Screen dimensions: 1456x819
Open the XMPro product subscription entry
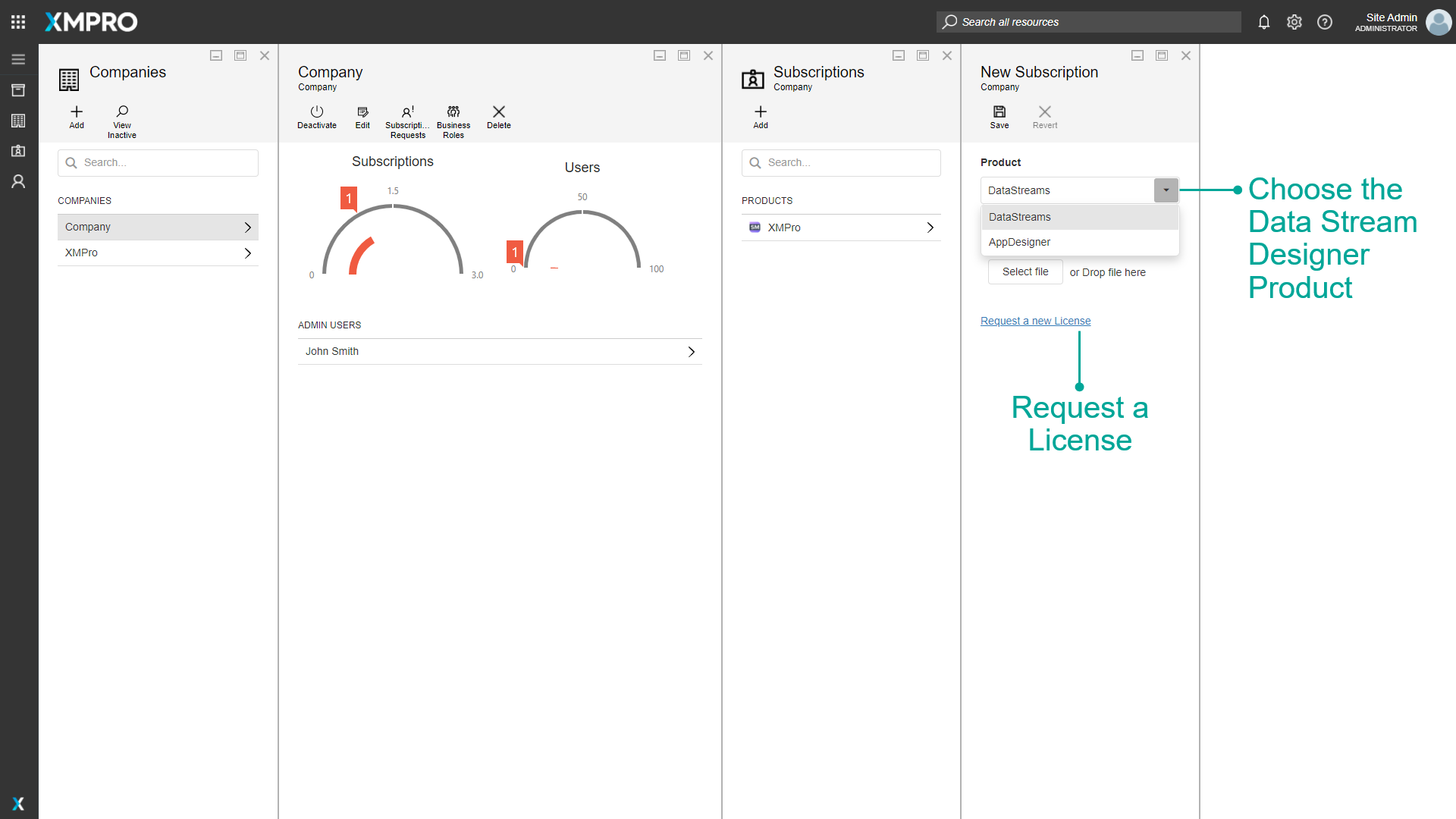[x=840, y=227]
